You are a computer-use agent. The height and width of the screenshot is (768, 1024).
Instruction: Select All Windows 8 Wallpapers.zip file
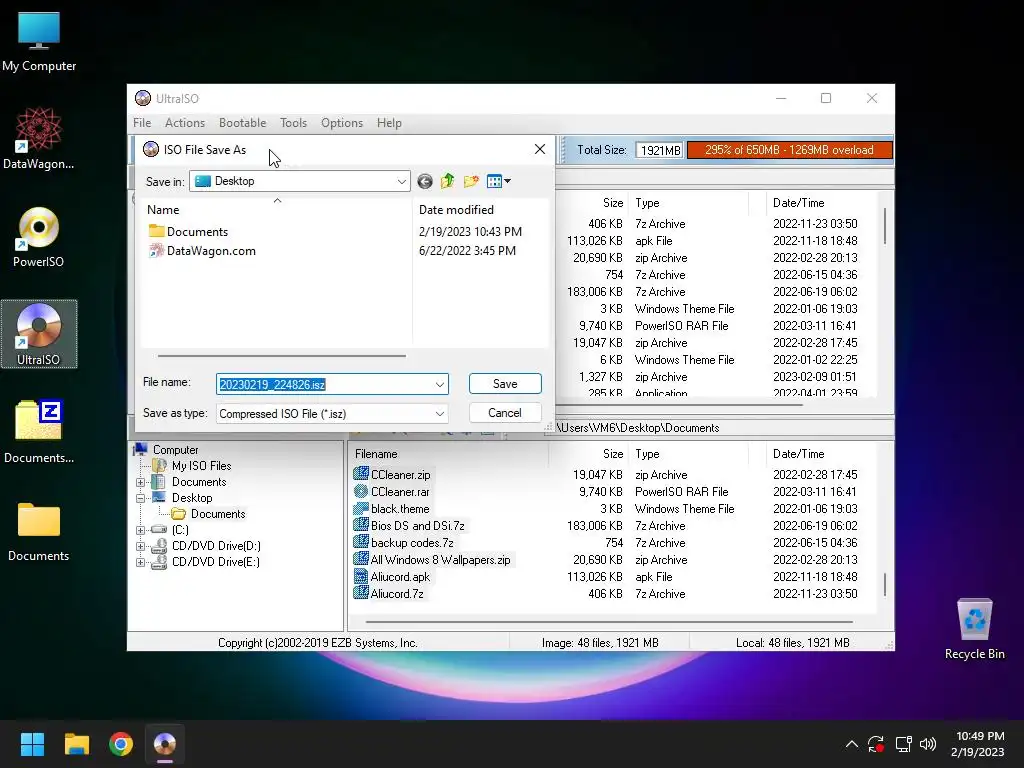pyautogui.click(x=432, y=560)
